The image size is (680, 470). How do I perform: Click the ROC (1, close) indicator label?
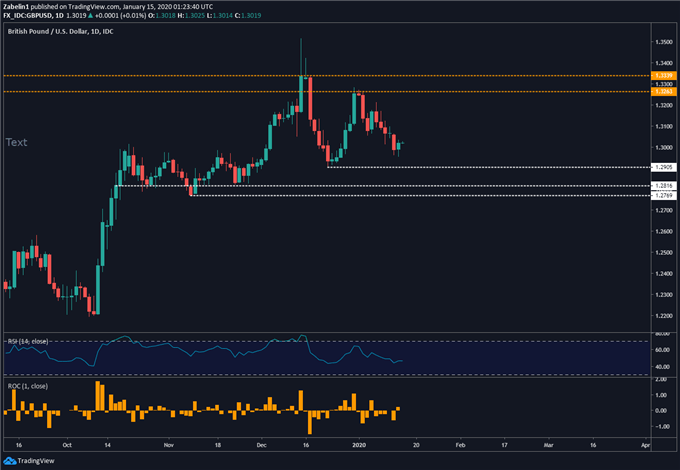(28, 386)
